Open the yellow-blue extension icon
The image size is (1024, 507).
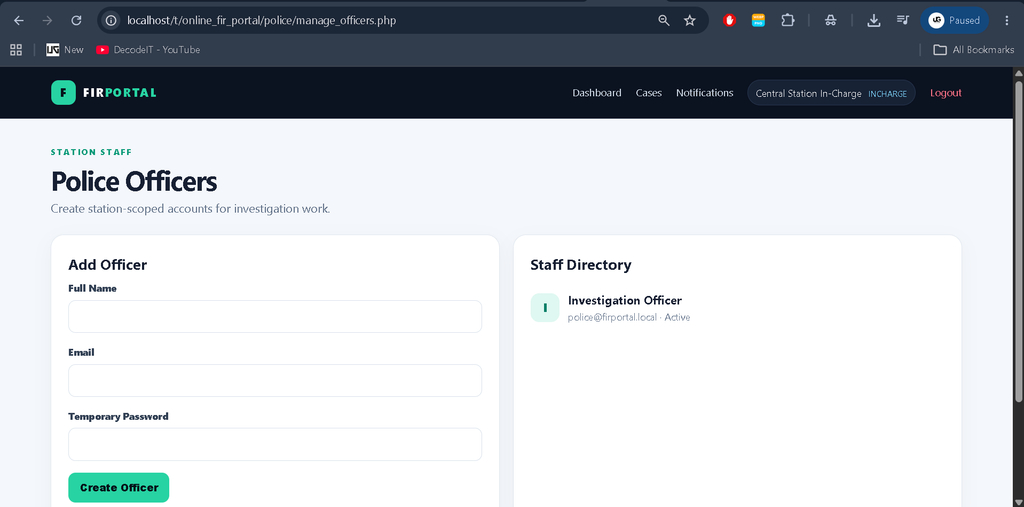pyautogui.click(x=758, y=20)
